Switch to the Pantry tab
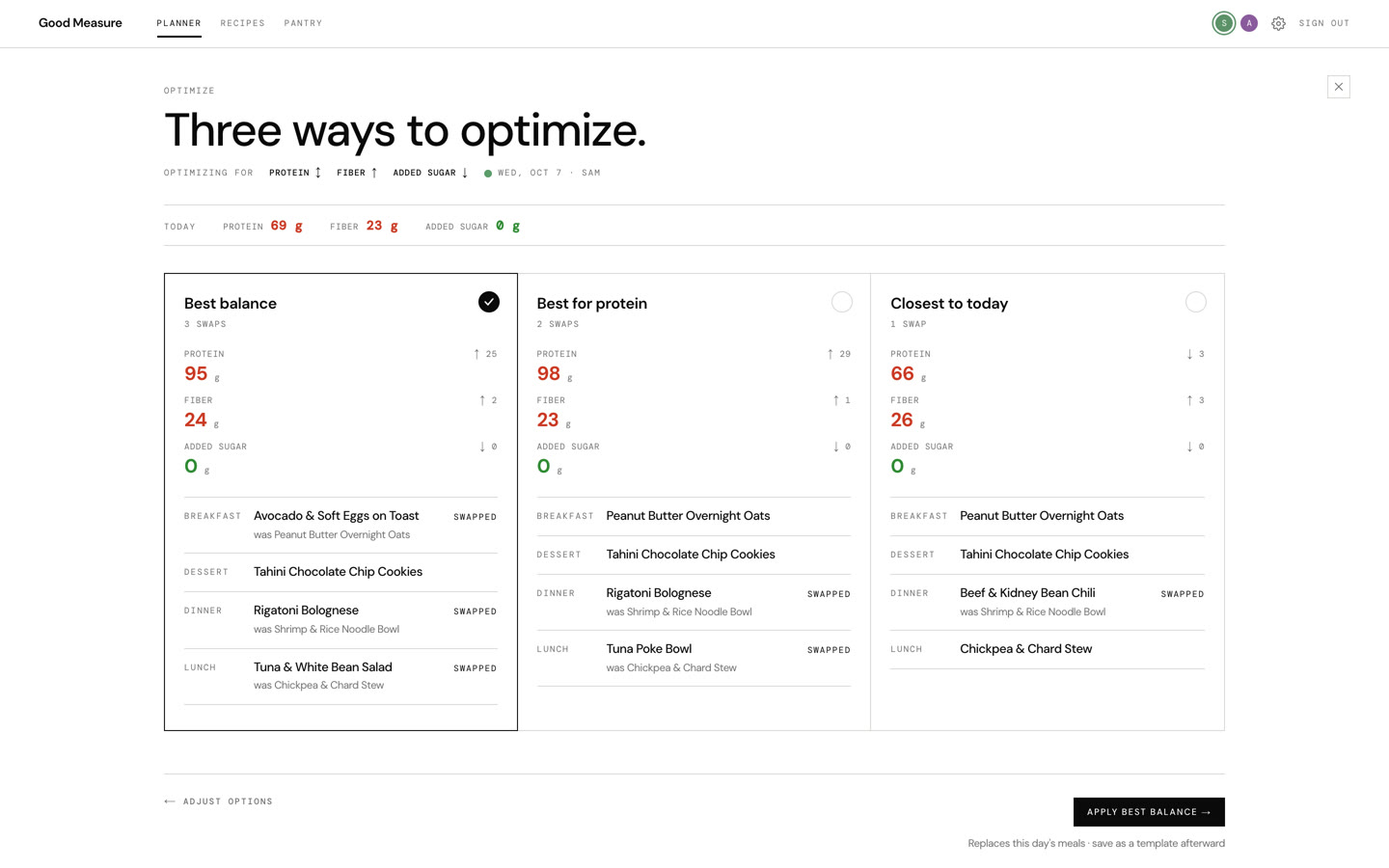The height and width of the screenshot is (868, 1389). click(303, 23)
